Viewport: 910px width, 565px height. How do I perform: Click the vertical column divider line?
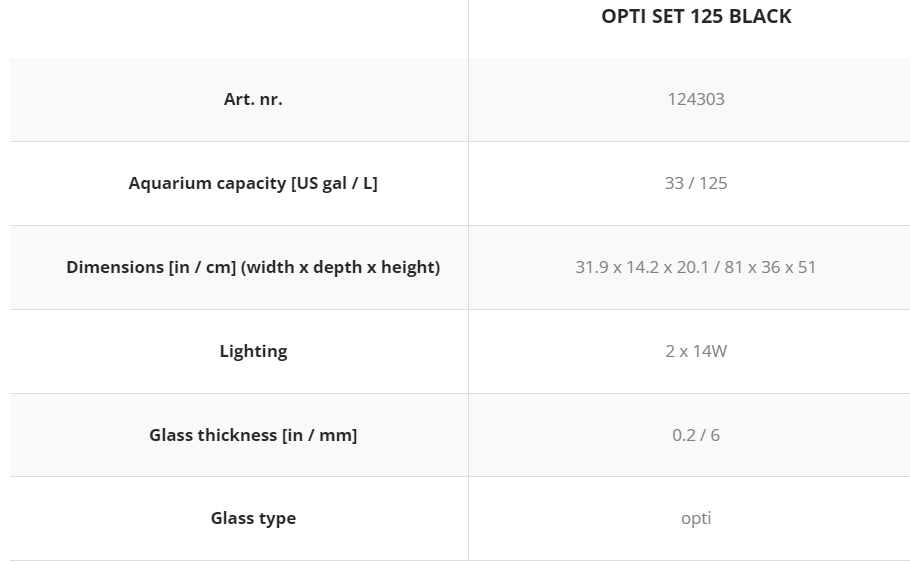click(468, 310)
